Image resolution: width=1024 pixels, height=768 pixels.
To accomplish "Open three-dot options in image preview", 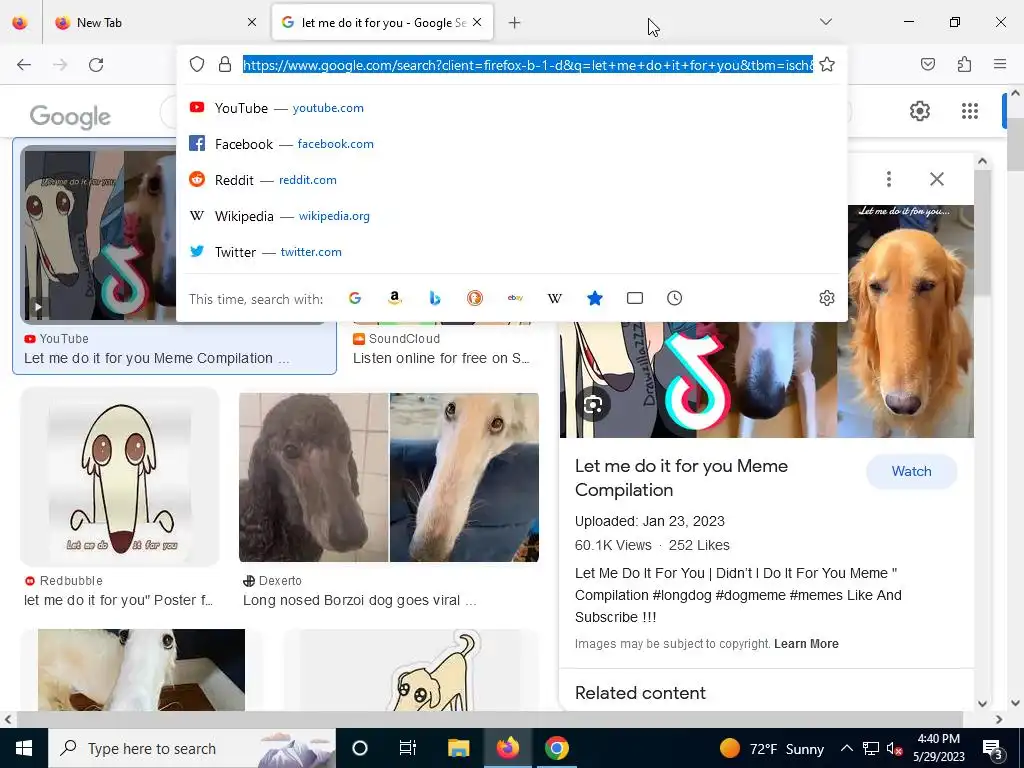I will (889, 179).
